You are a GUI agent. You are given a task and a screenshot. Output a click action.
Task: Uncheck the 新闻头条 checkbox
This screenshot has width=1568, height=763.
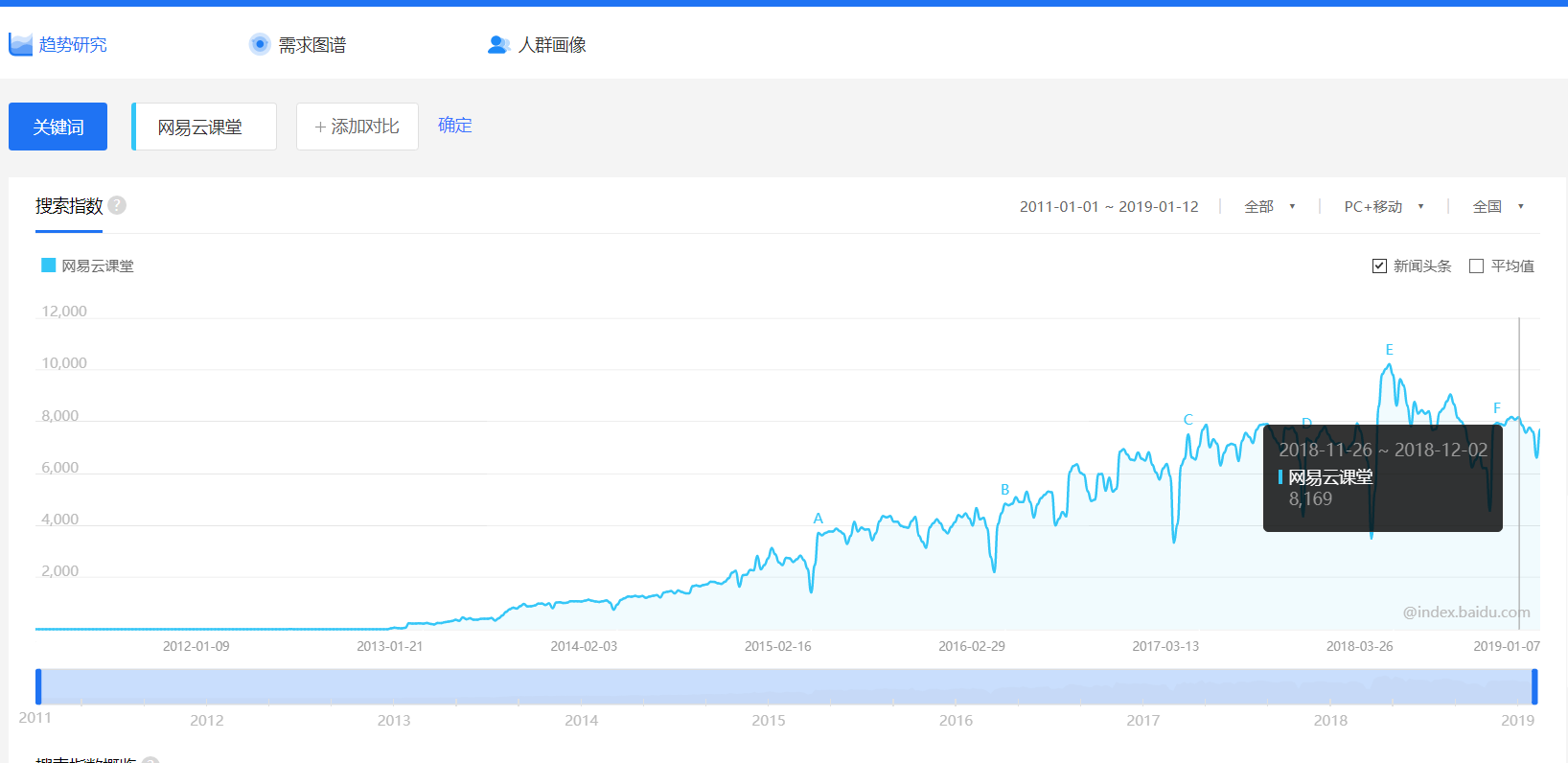click(1379, 266)
